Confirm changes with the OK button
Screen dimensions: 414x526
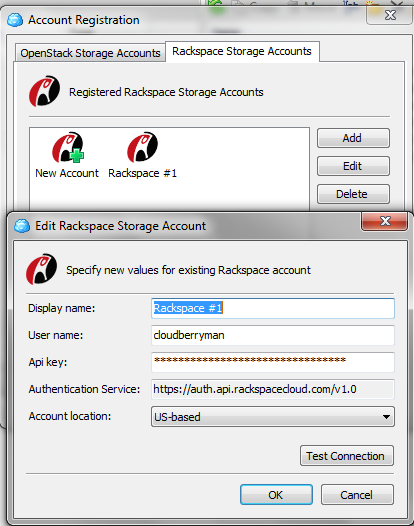[276, 495]
